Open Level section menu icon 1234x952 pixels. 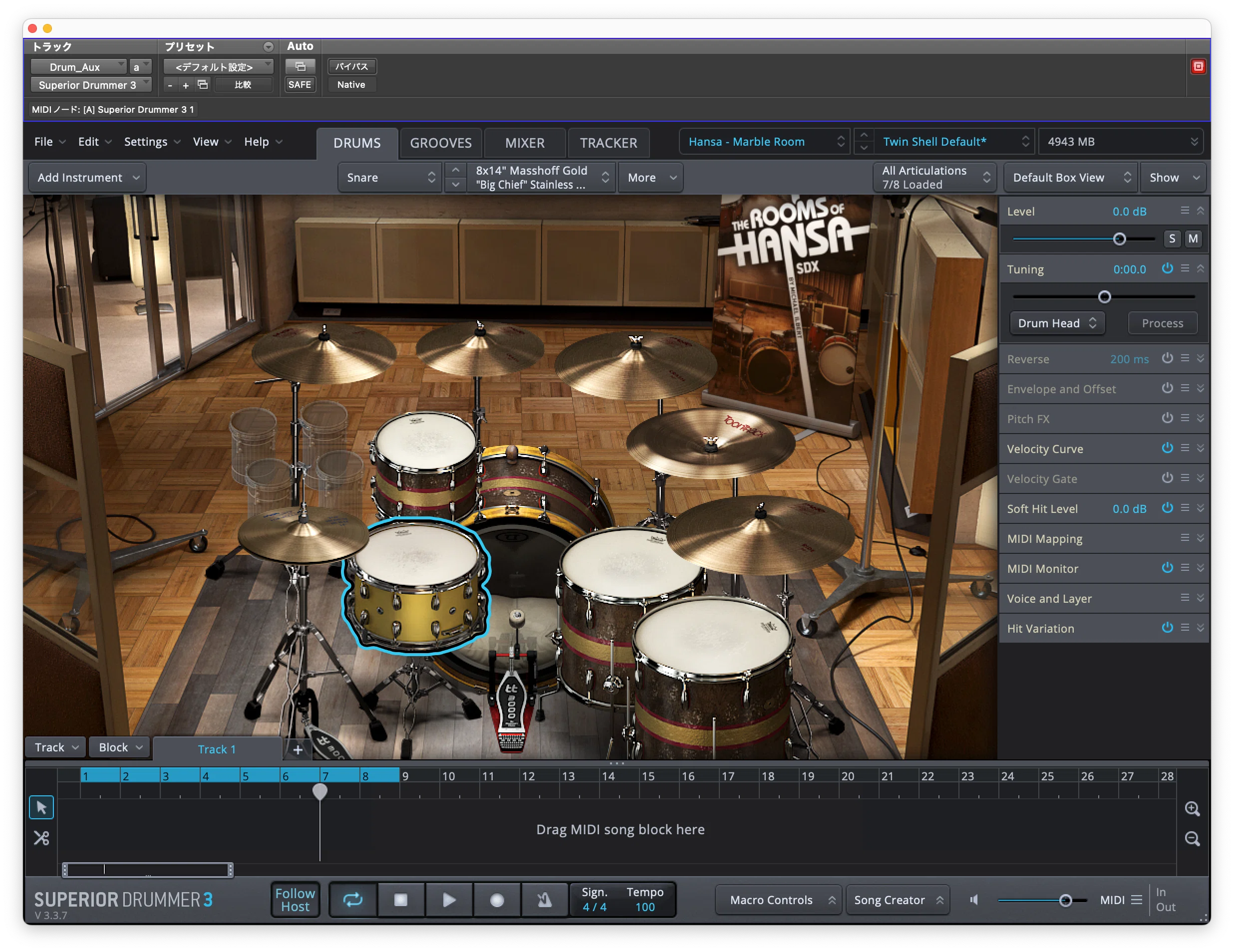[x=1185, y=211]
